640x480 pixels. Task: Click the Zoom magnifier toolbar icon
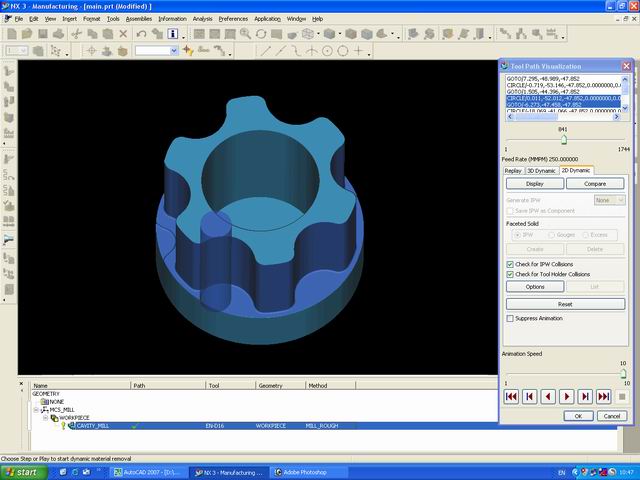(243, 33)
